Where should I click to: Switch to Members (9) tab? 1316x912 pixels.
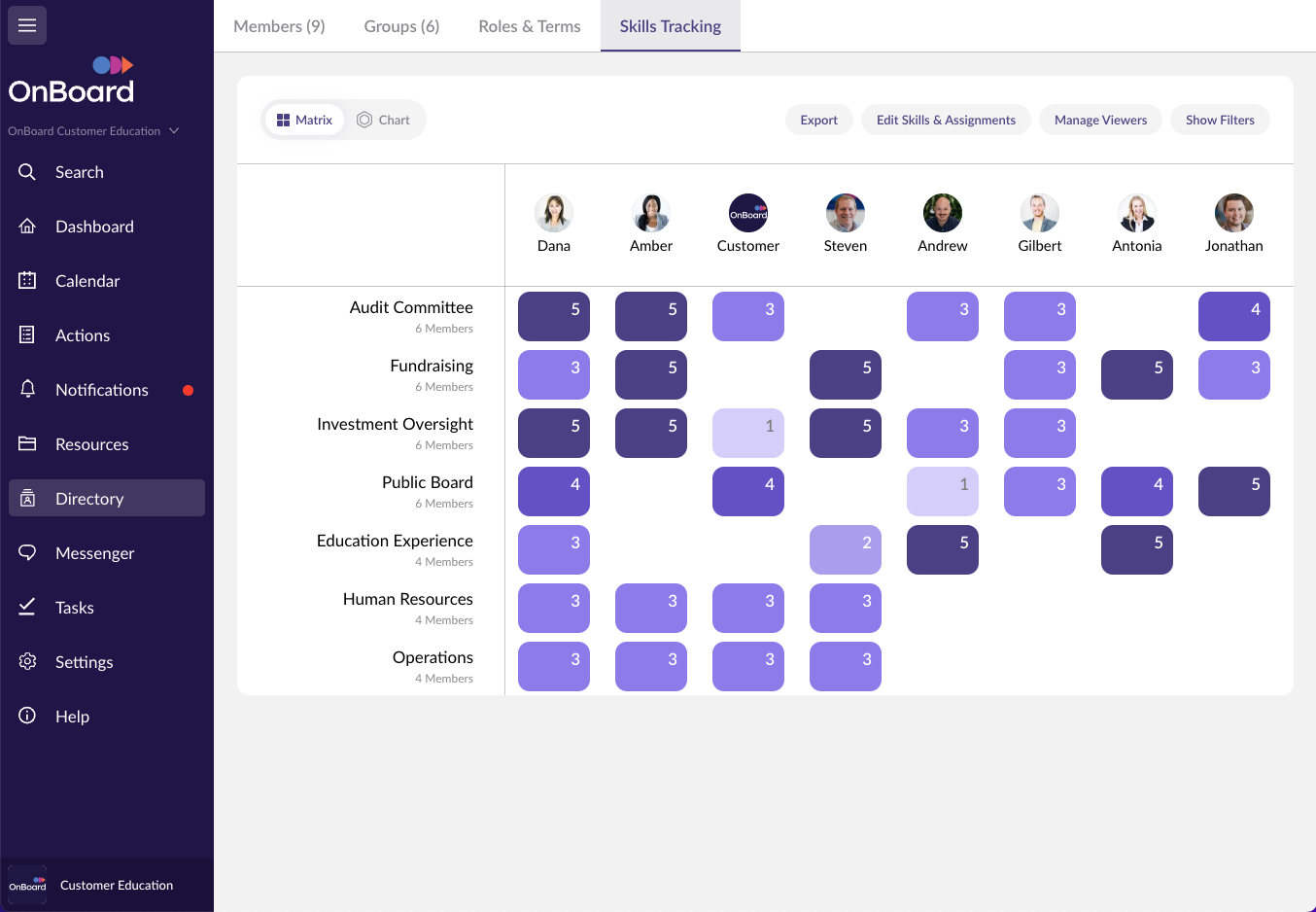click(x=279, y=26)
